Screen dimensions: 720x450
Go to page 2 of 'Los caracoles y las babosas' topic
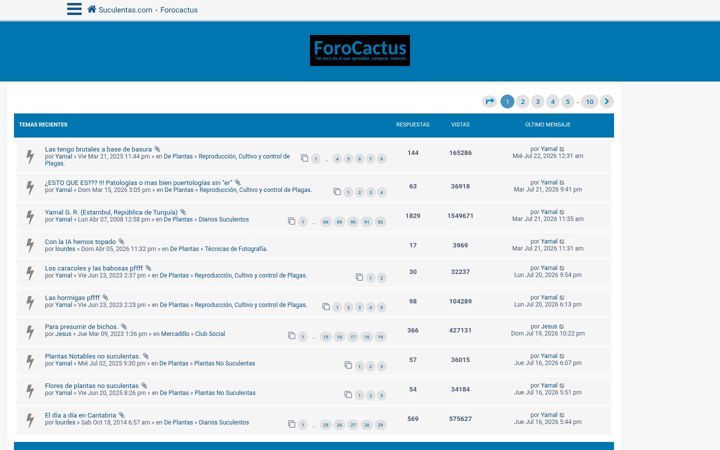click(x=382, y=278)
